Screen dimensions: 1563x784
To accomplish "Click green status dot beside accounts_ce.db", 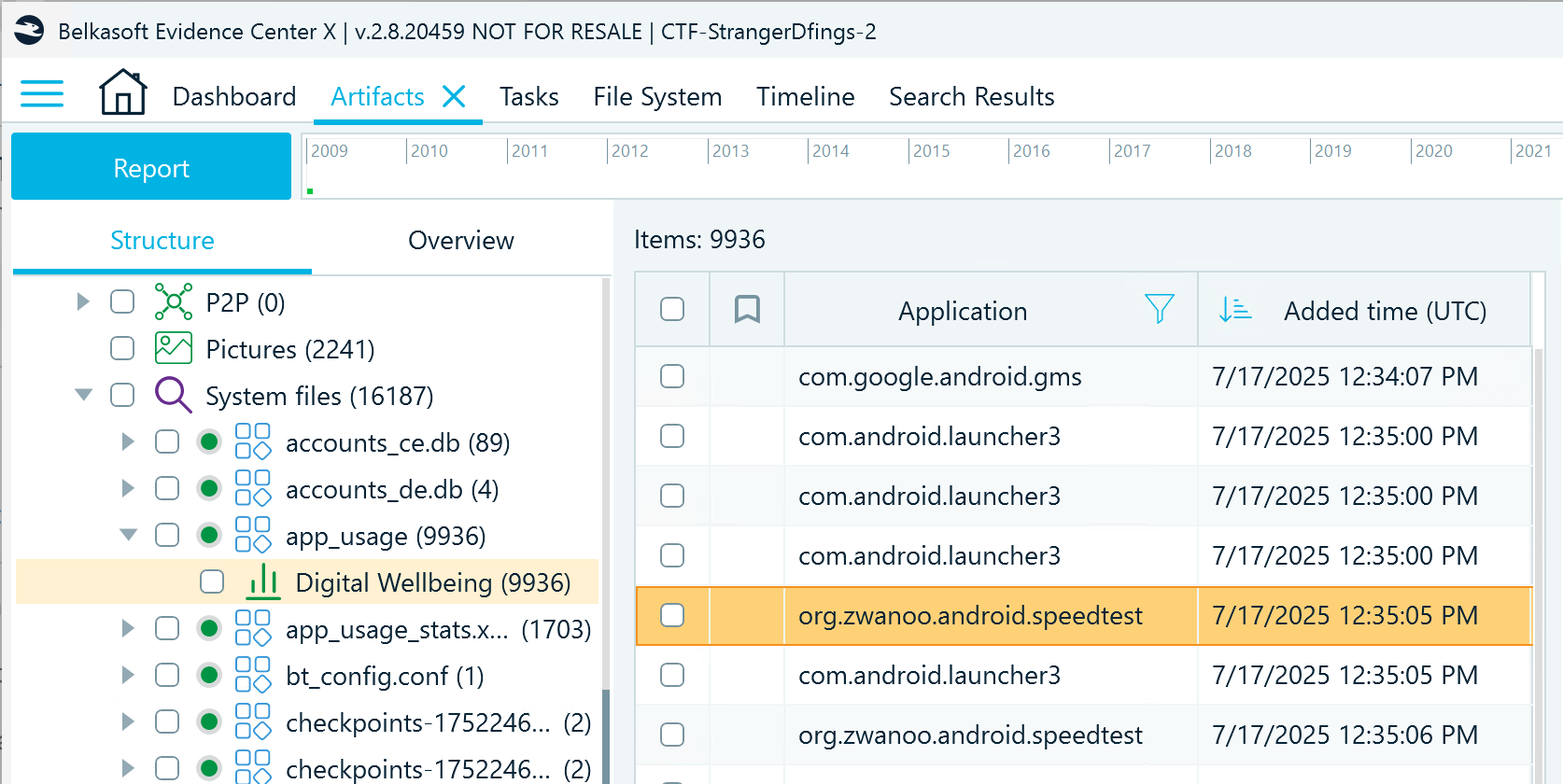I will point(209,441).
